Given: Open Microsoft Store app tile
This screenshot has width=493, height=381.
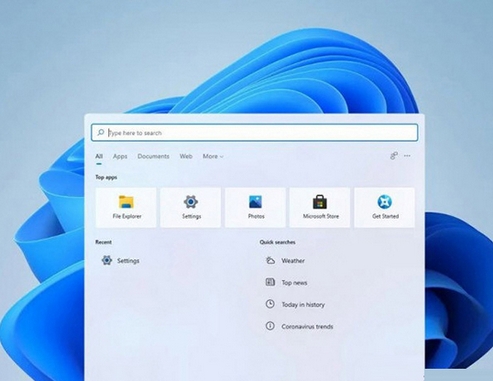Looking at the screenshot, I should [320, 207].
